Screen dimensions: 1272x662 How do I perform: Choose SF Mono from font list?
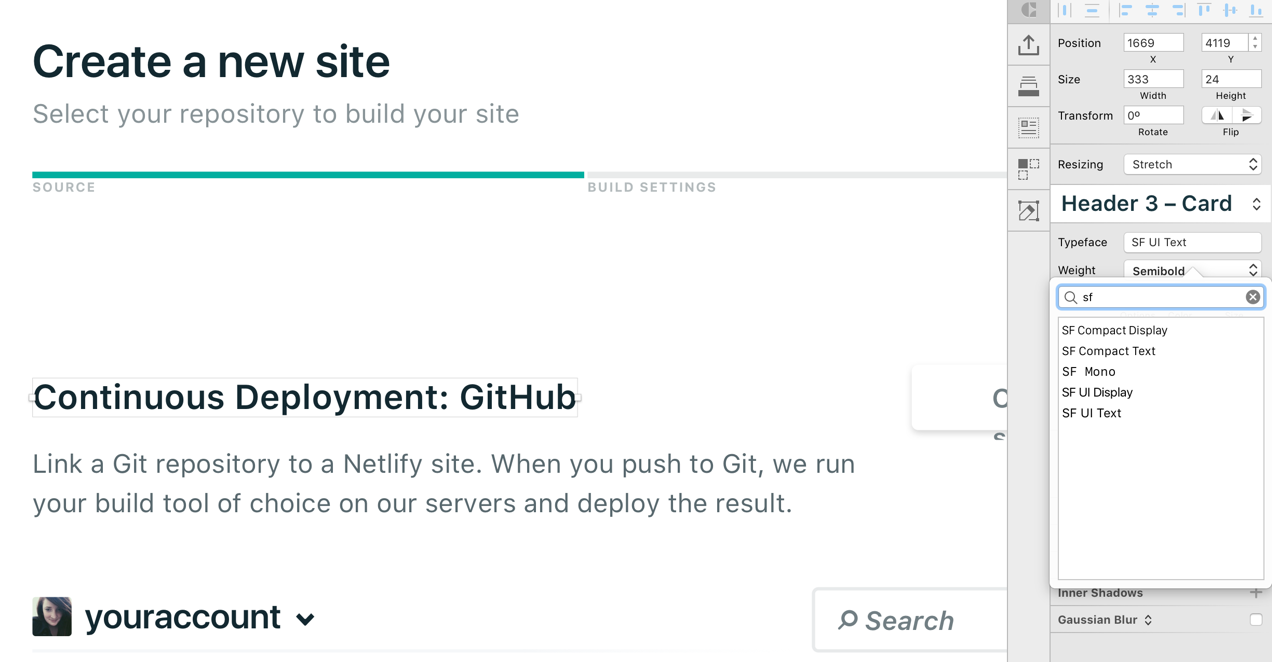pos(1088,372)
